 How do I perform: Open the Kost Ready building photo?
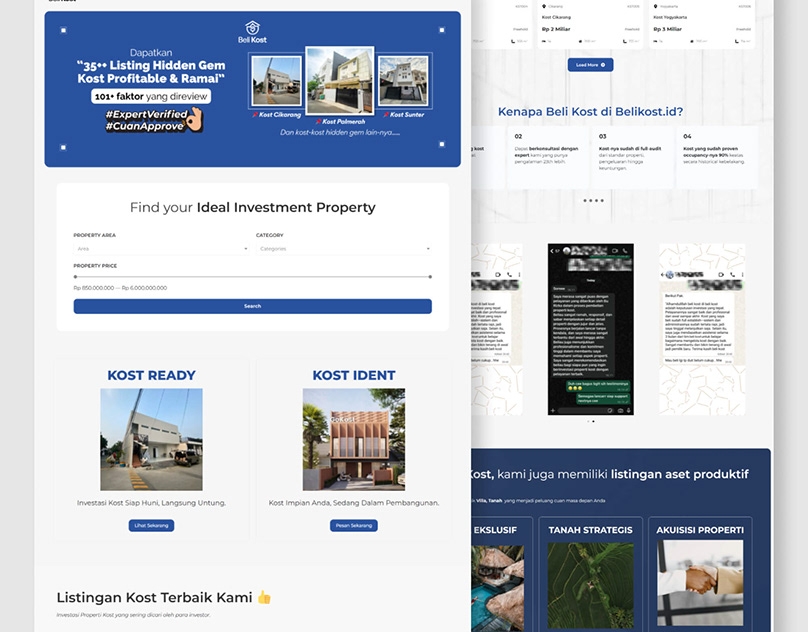click(x=152, y=439)
